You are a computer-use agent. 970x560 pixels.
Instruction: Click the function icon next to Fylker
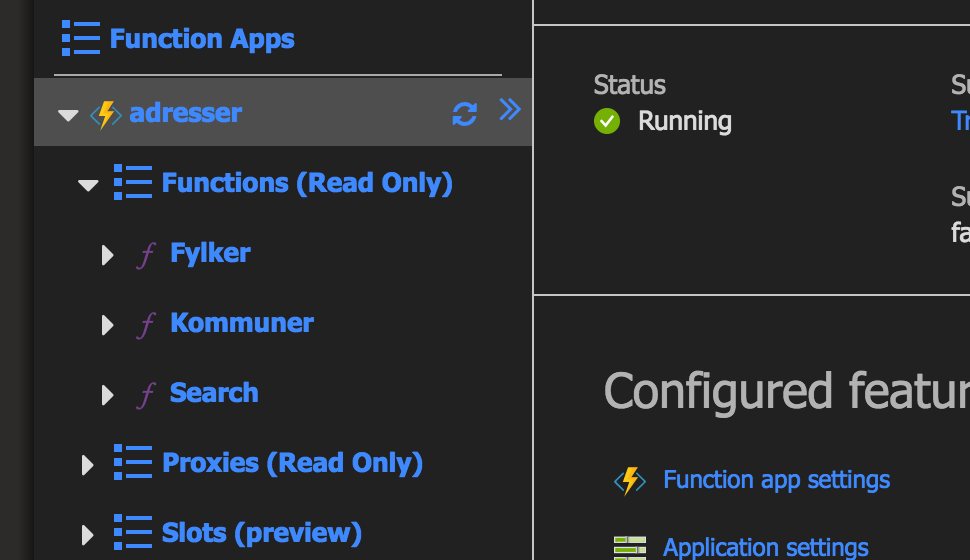(146, 255)
